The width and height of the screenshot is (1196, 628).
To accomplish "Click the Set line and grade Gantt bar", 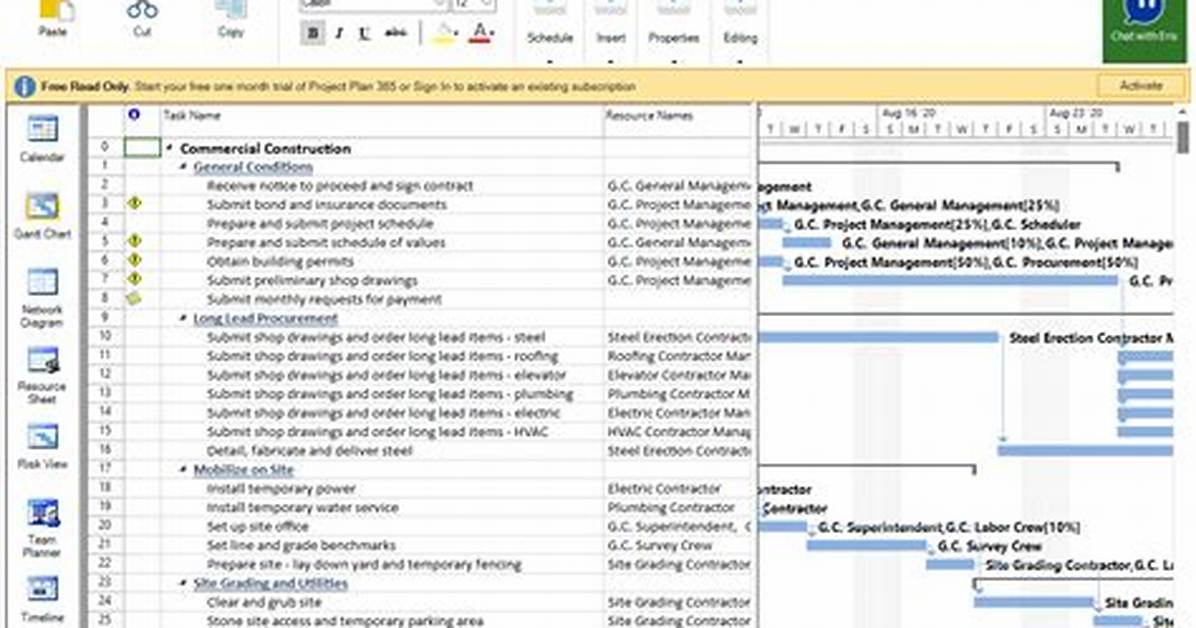I will point(866,546).
